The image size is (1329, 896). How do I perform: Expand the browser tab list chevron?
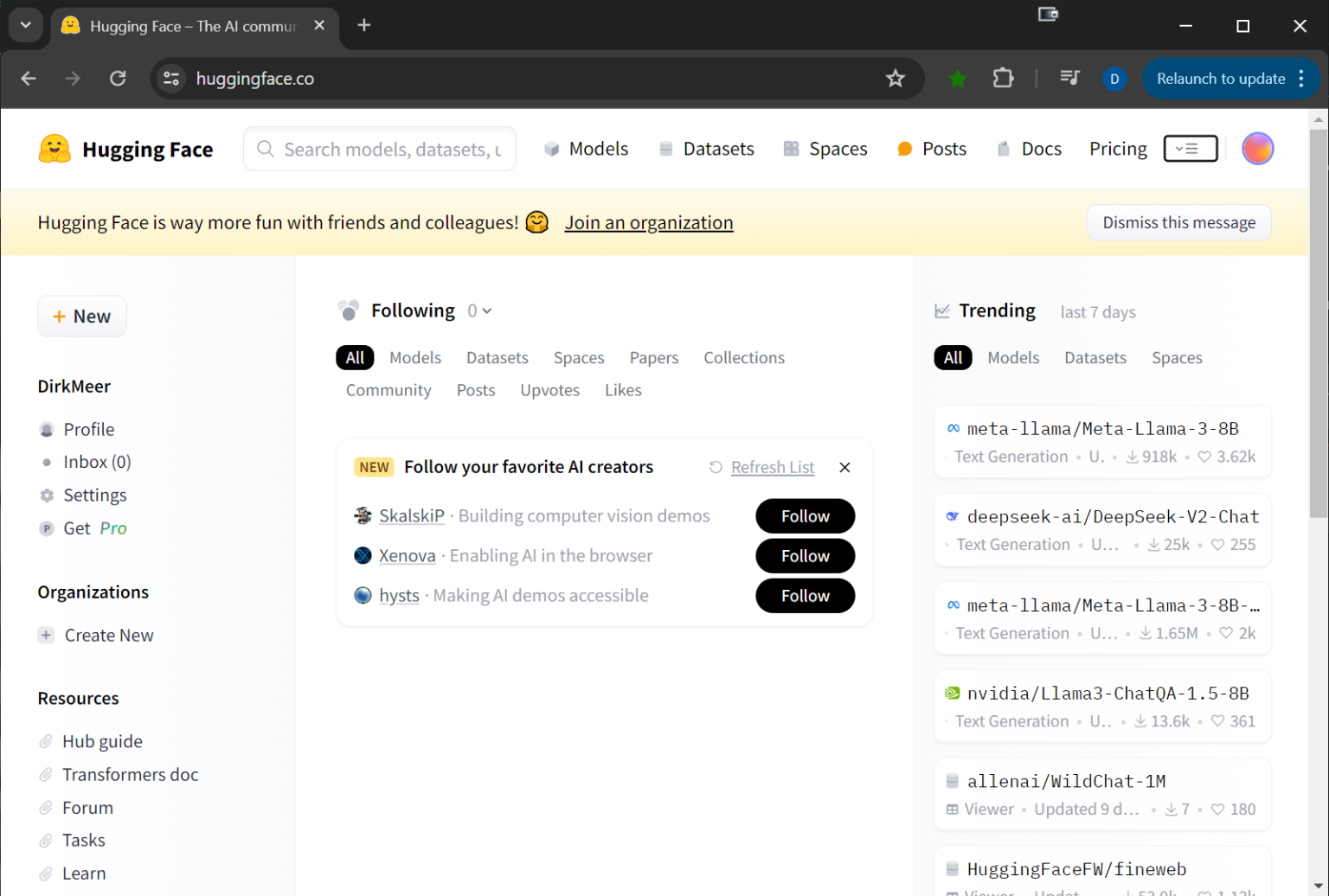coord(25,25)
